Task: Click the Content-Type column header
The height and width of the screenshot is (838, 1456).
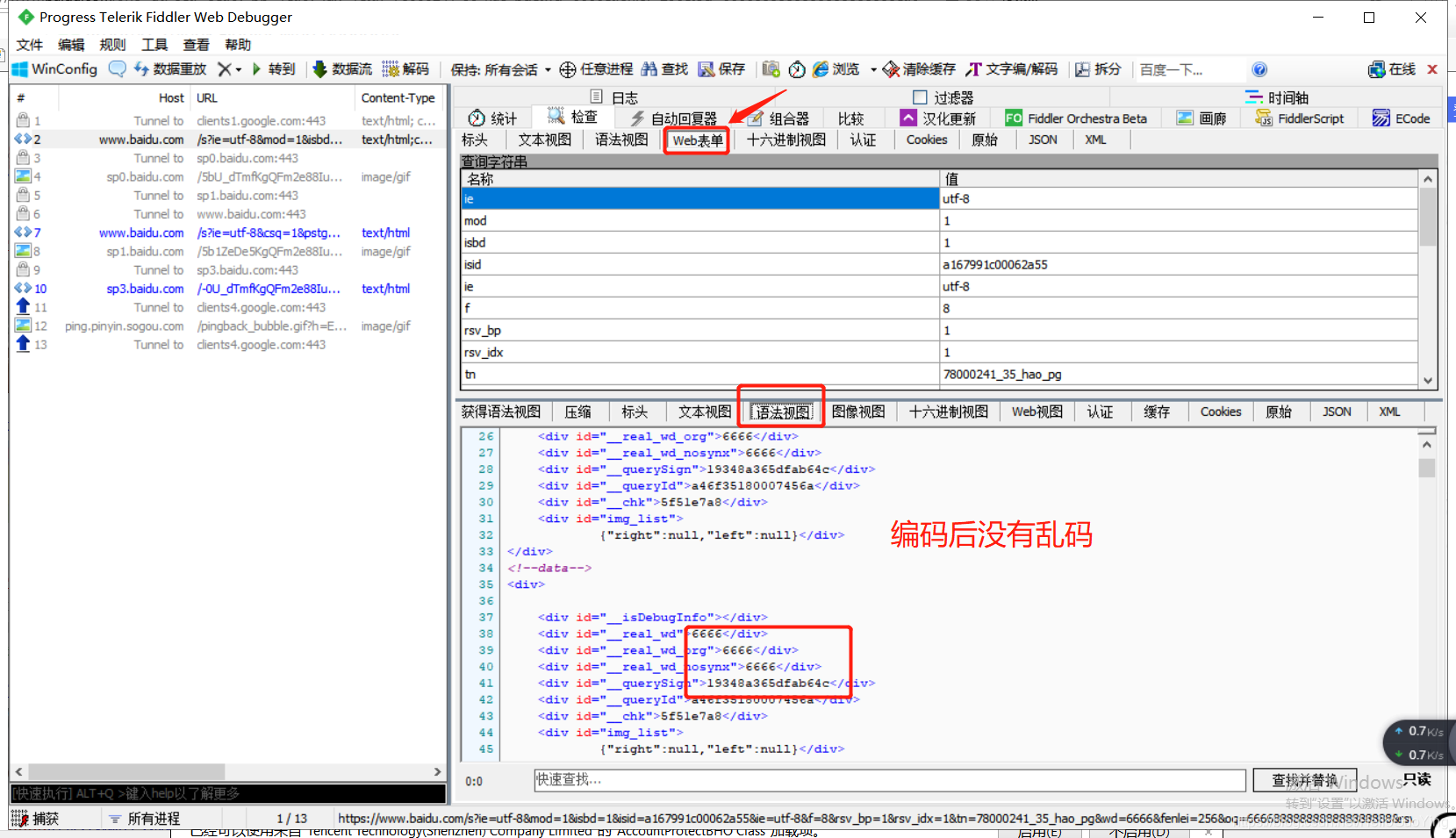Action: pyautogui.click(x=399, y=97)
